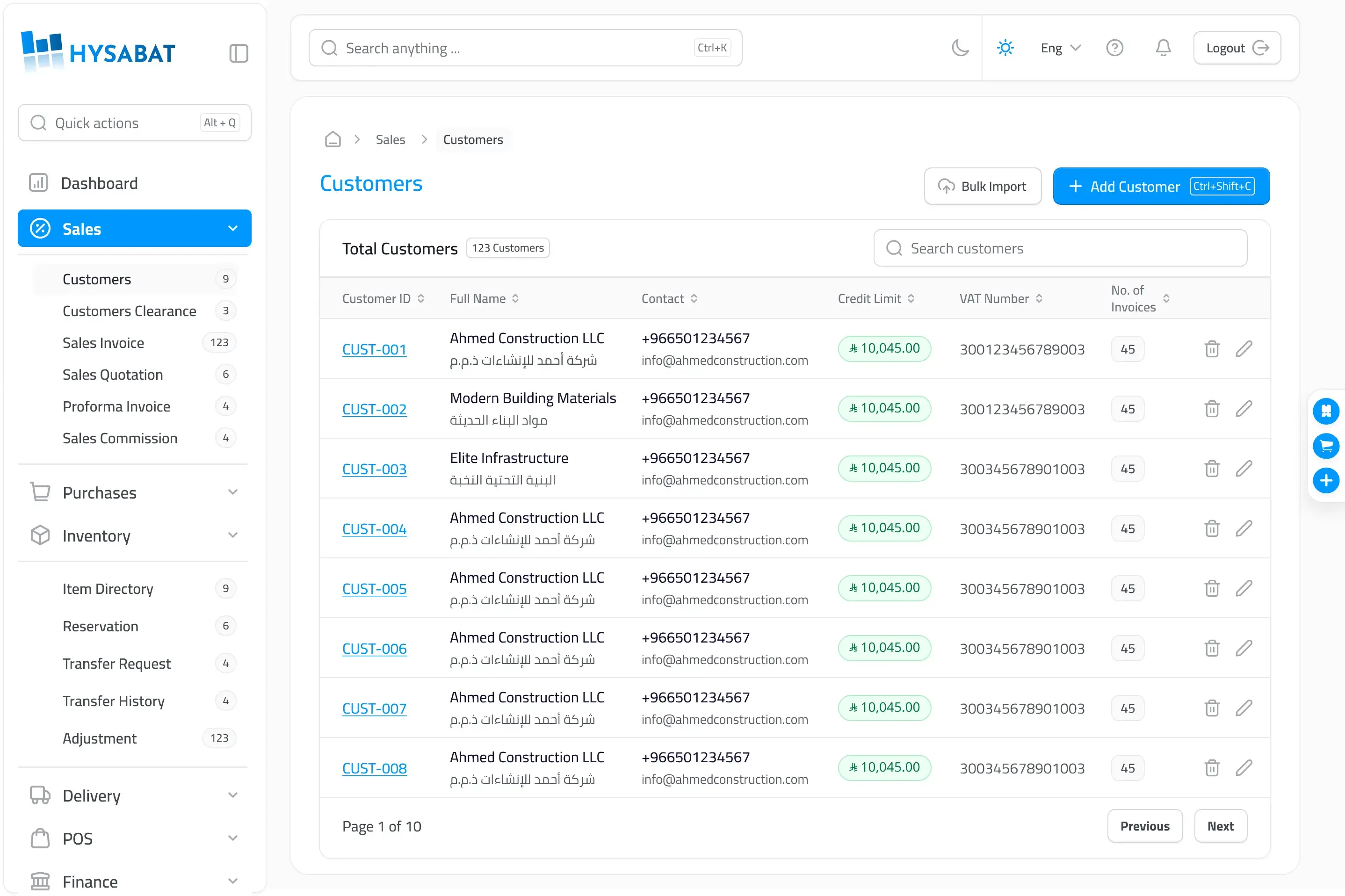This screenshot has height=896, width=1345.
Task: Switch to dark mode moon icon
Action: (960, 47)
